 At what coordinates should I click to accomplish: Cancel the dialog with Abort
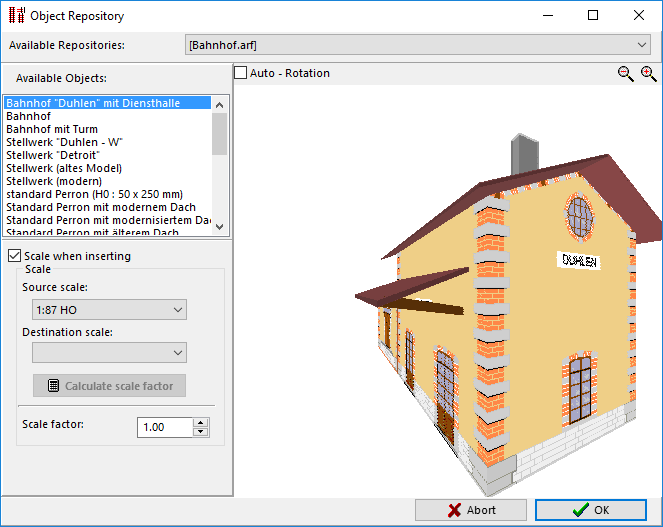pos(471,510)
